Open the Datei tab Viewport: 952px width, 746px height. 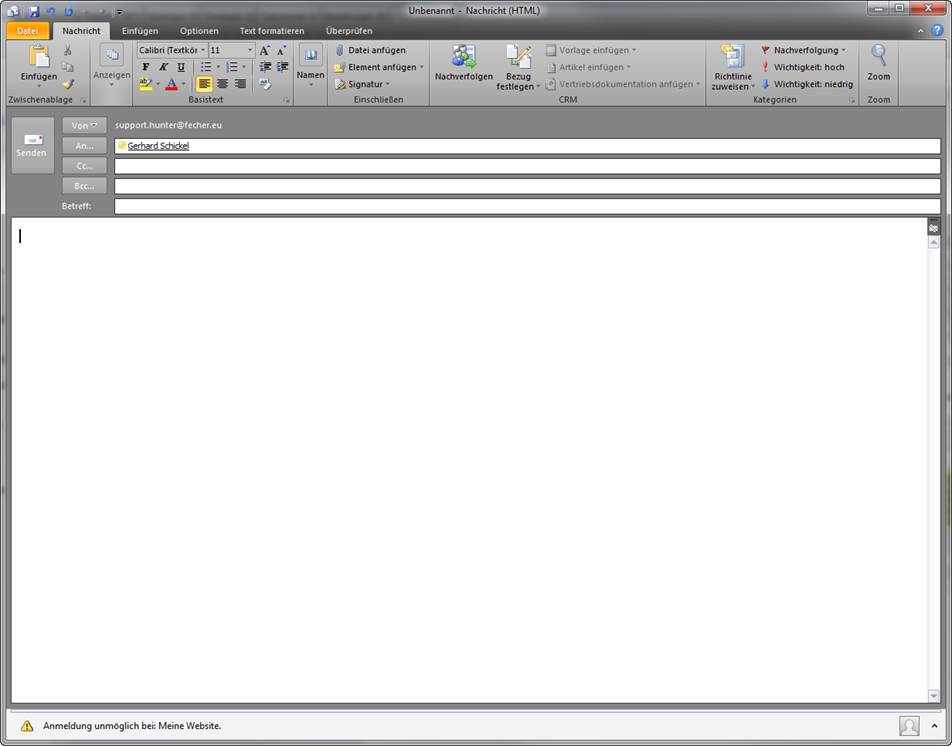[x=27, y=31]
